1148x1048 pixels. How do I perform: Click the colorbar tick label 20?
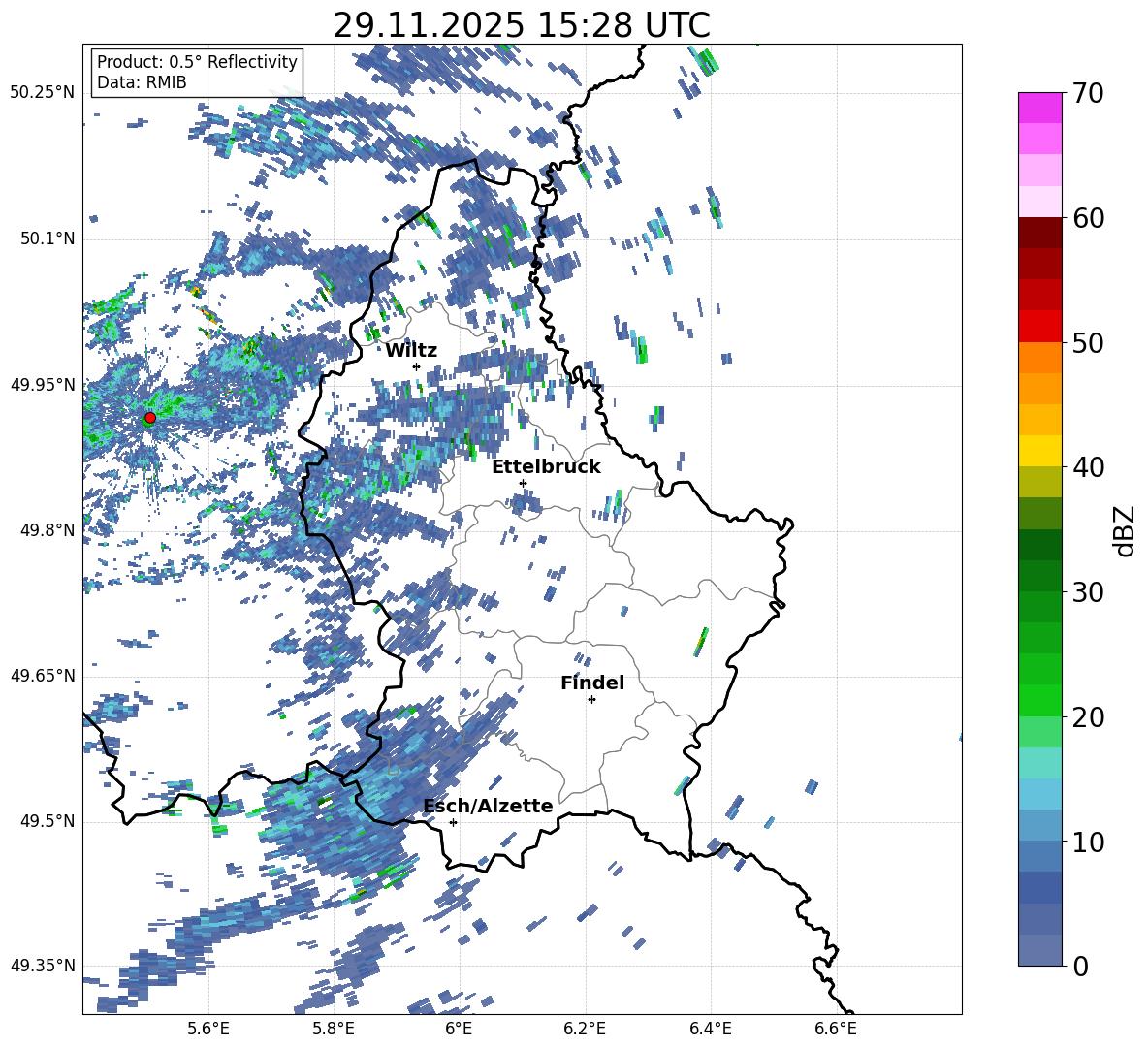[1088, 717]
